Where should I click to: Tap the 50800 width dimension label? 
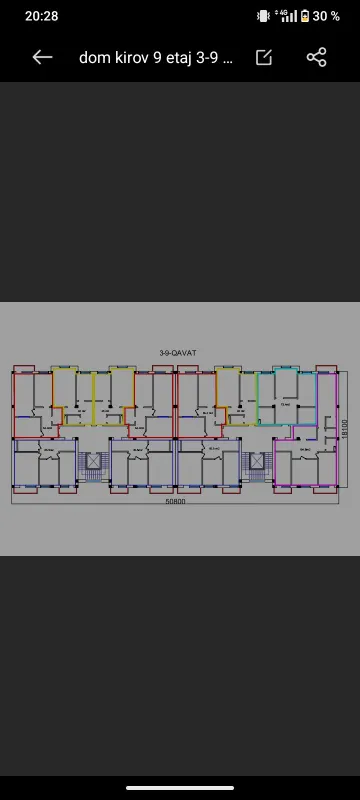[x=175, y=502]
